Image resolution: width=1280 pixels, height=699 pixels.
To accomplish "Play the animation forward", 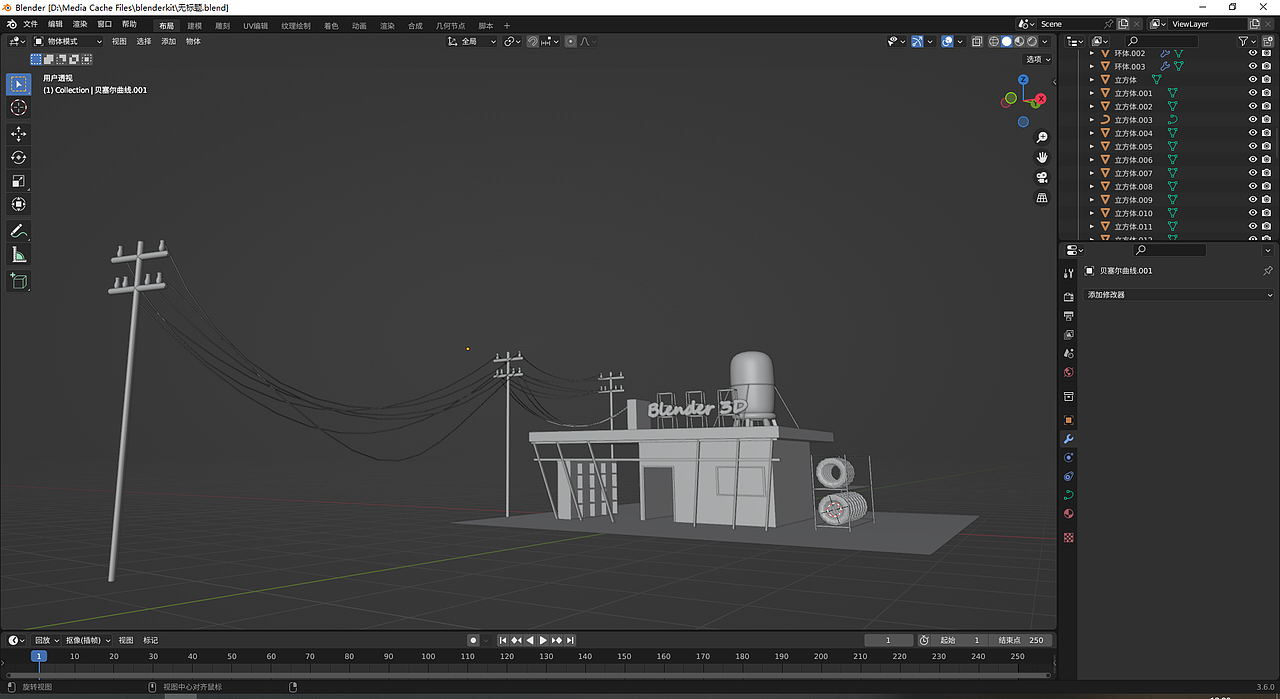I will point(543,640).
